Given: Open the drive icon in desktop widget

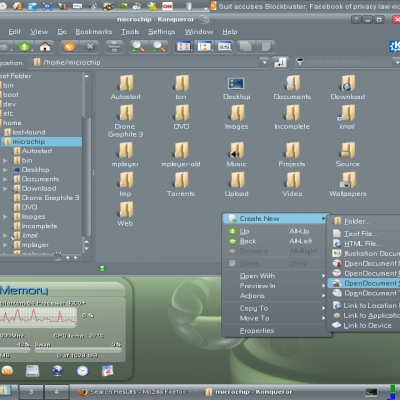Looking at the screenshot, I should point(32,371).
